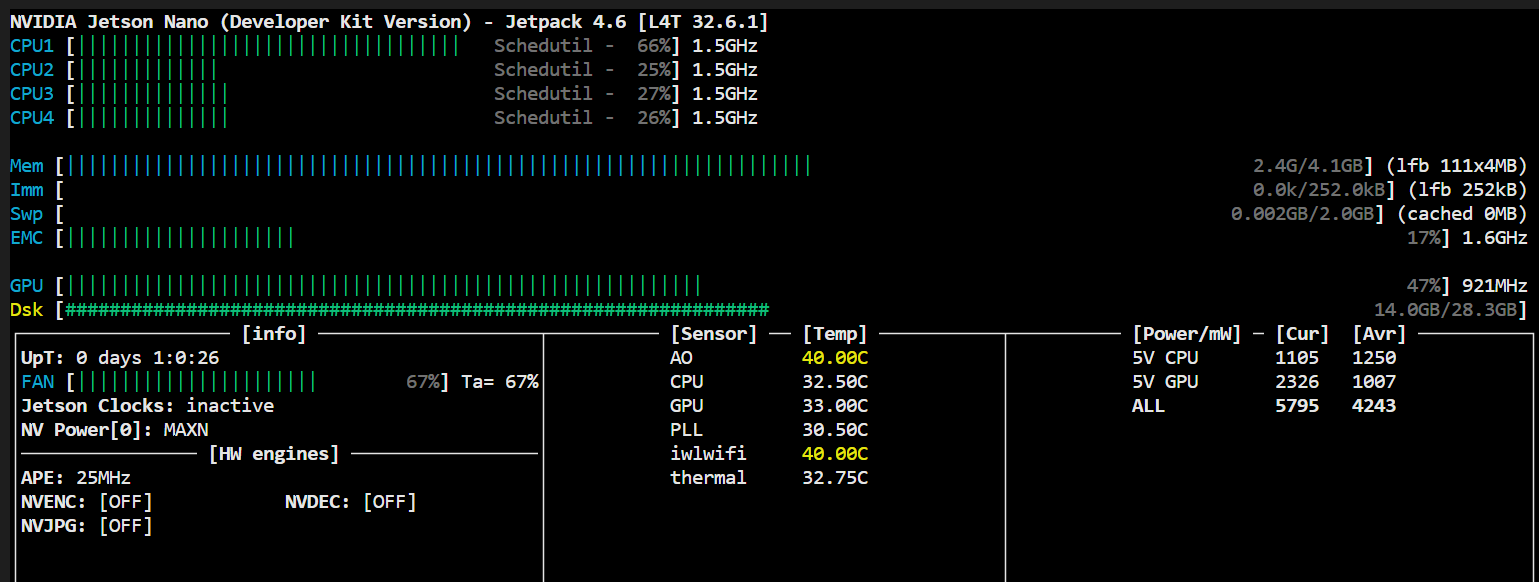1539x582 pixels.
Task: Click the EMC label
Action: pos(27,238)
